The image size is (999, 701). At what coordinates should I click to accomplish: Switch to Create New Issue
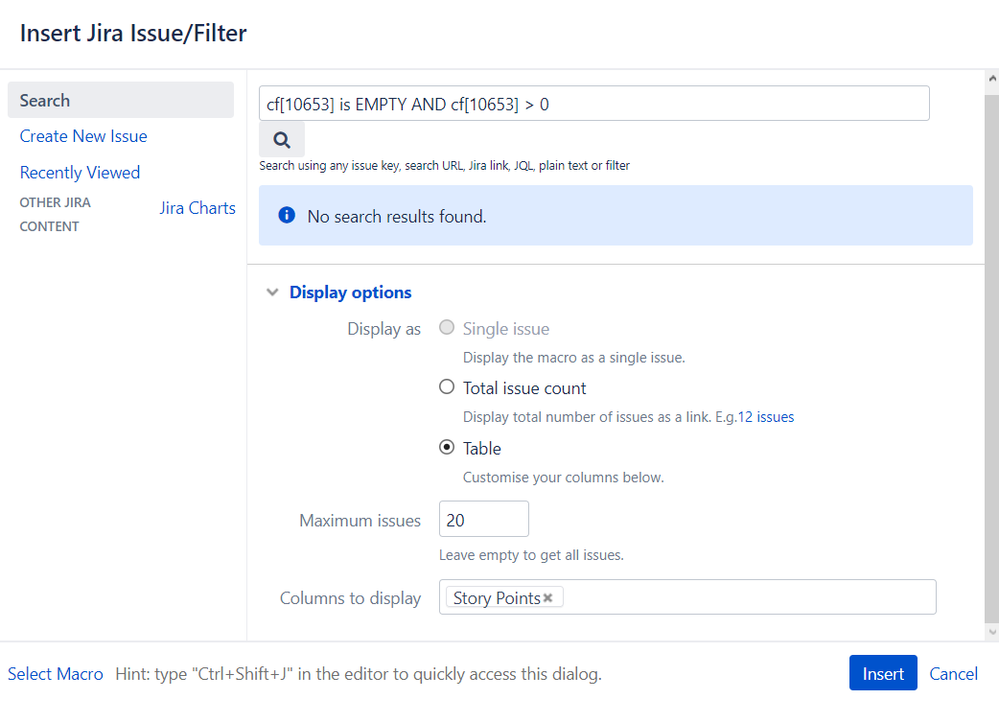click(83, 136)
